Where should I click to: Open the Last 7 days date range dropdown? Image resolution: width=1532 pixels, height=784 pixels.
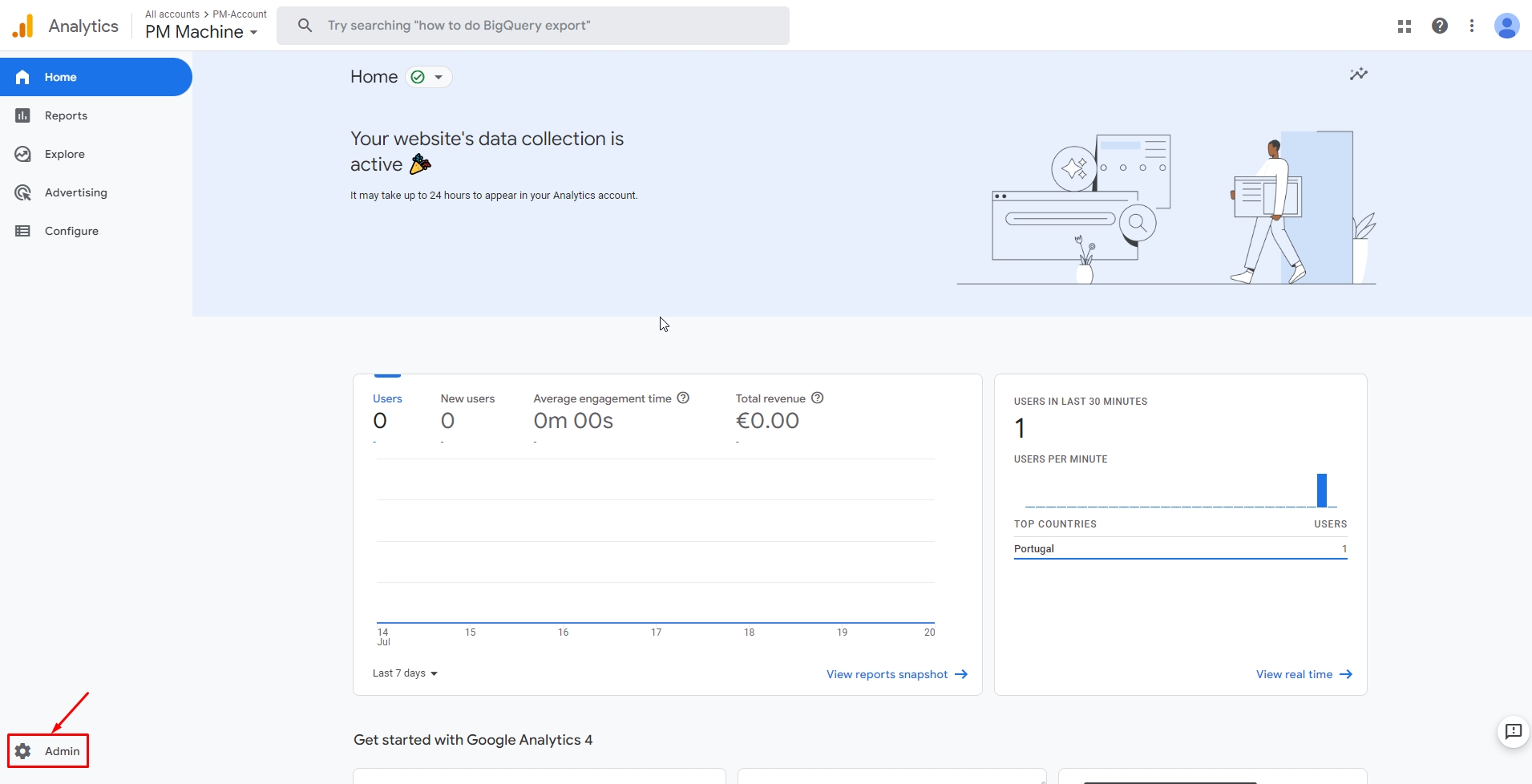point(405,673)
